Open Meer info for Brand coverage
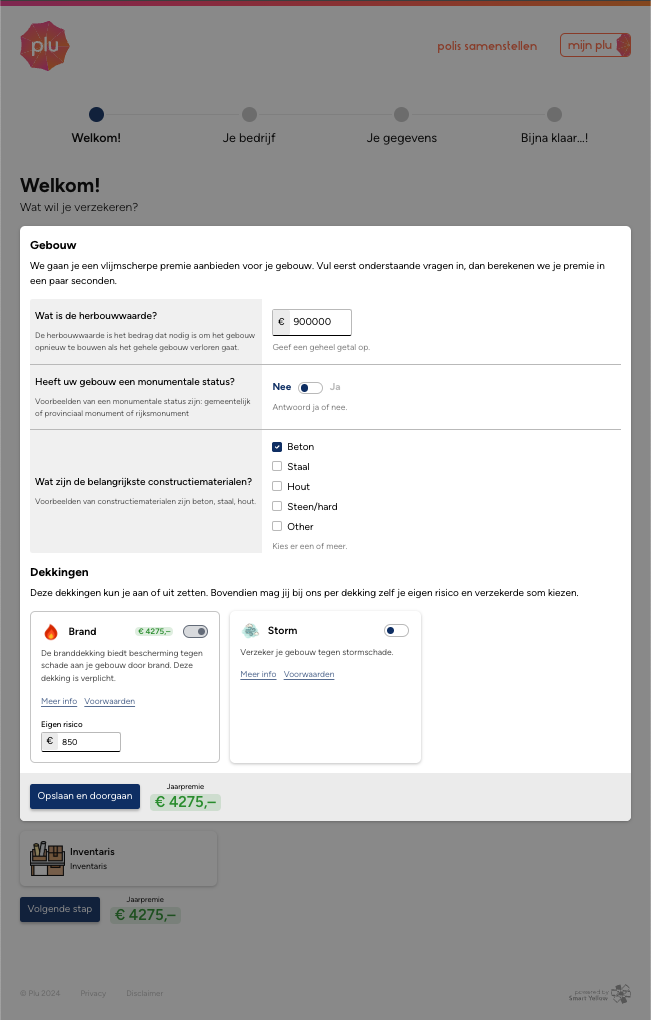This screenshot has width=651, height=1020. (59, 701)
